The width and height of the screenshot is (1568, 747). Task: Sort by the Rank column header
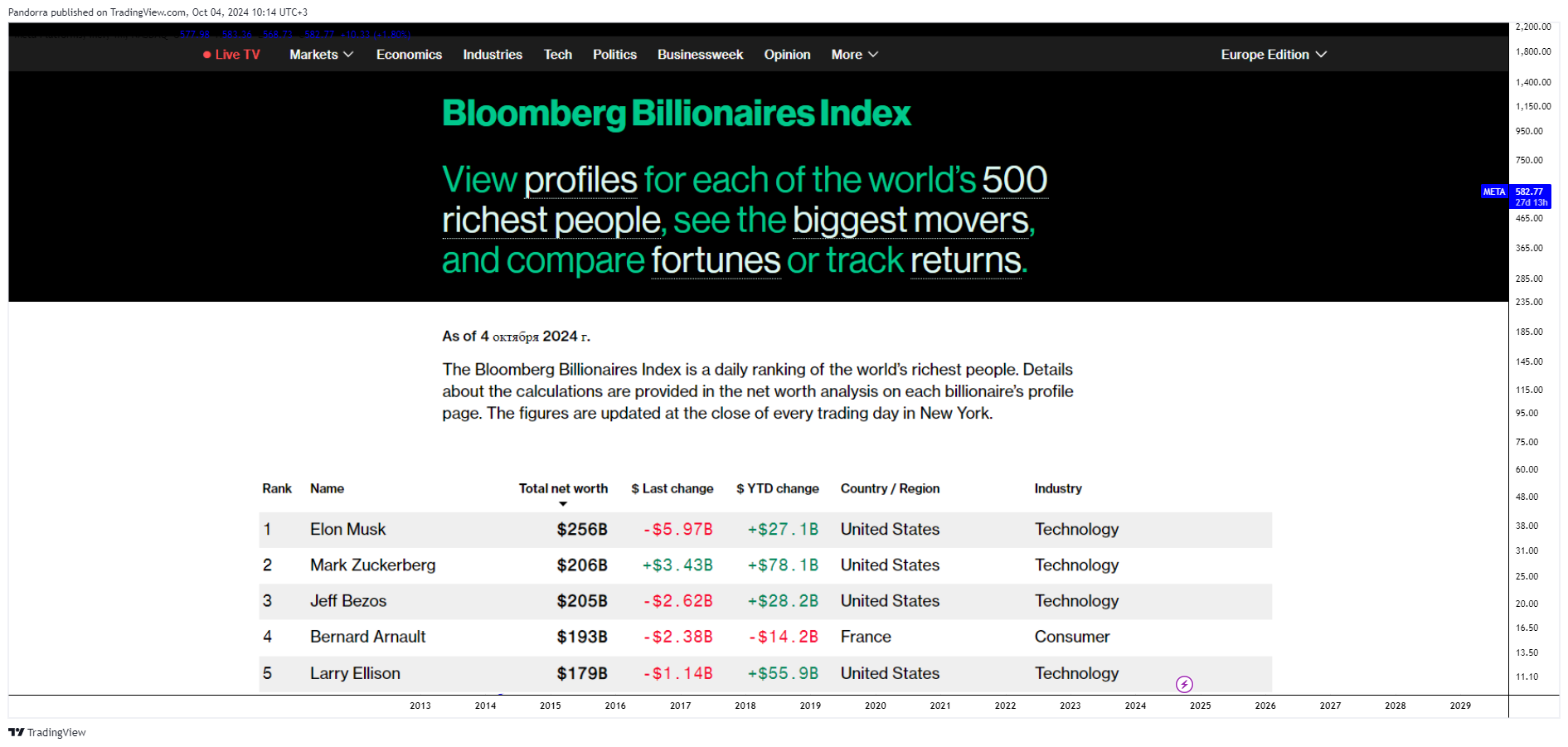pos(277,489)
